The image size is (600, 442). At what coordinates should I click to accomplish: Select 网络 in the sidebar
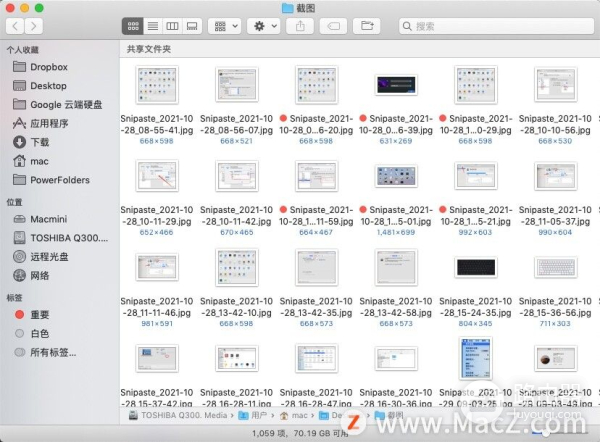pos(31,275)
